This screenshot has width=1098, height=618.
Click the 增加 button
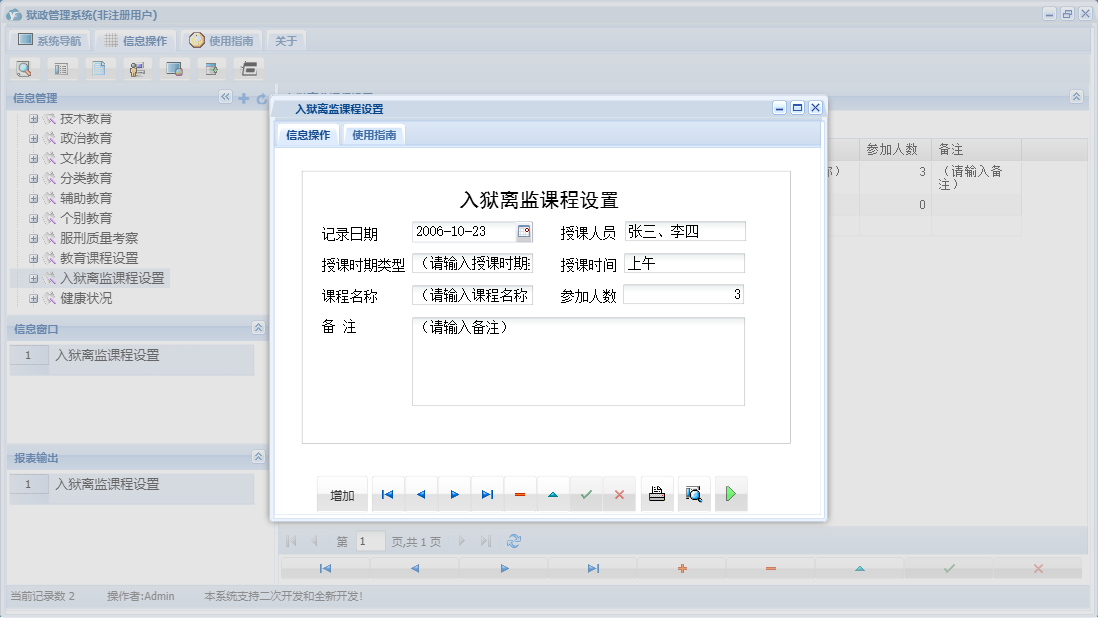pyautogui.click(x=342, y=493)
